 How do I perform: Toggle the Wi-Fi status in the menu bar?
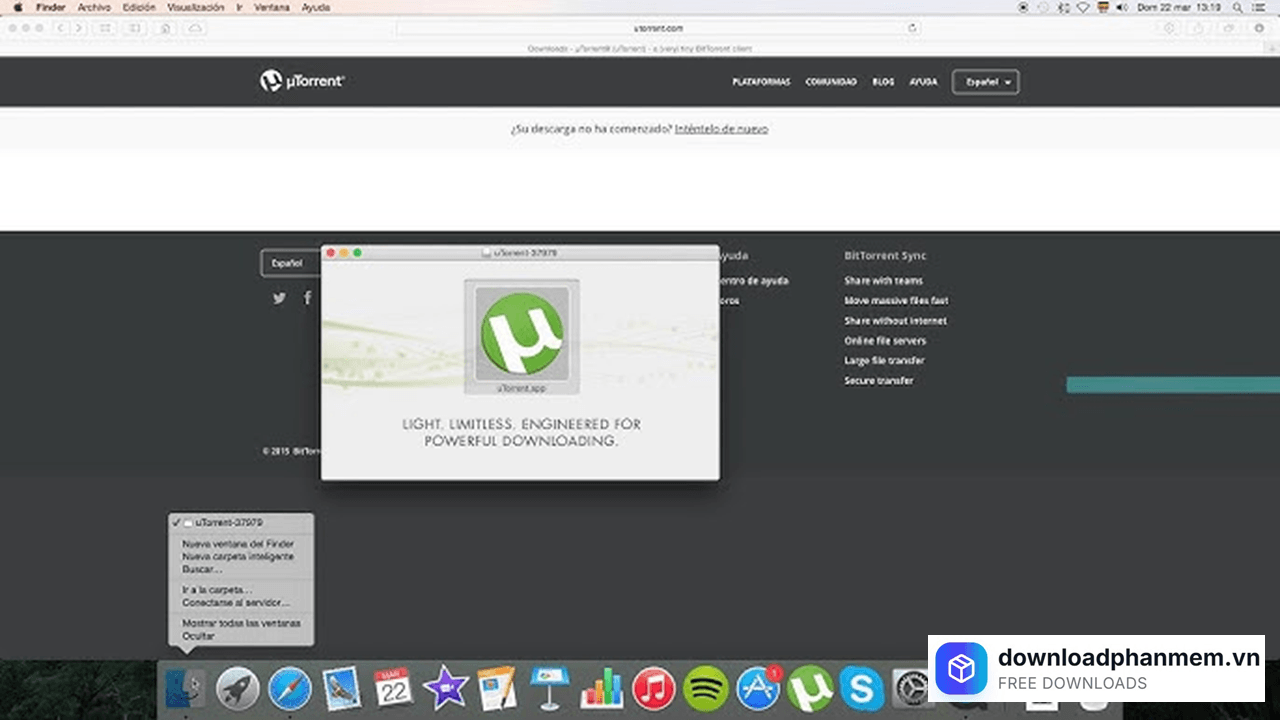tap(1083, 7)
